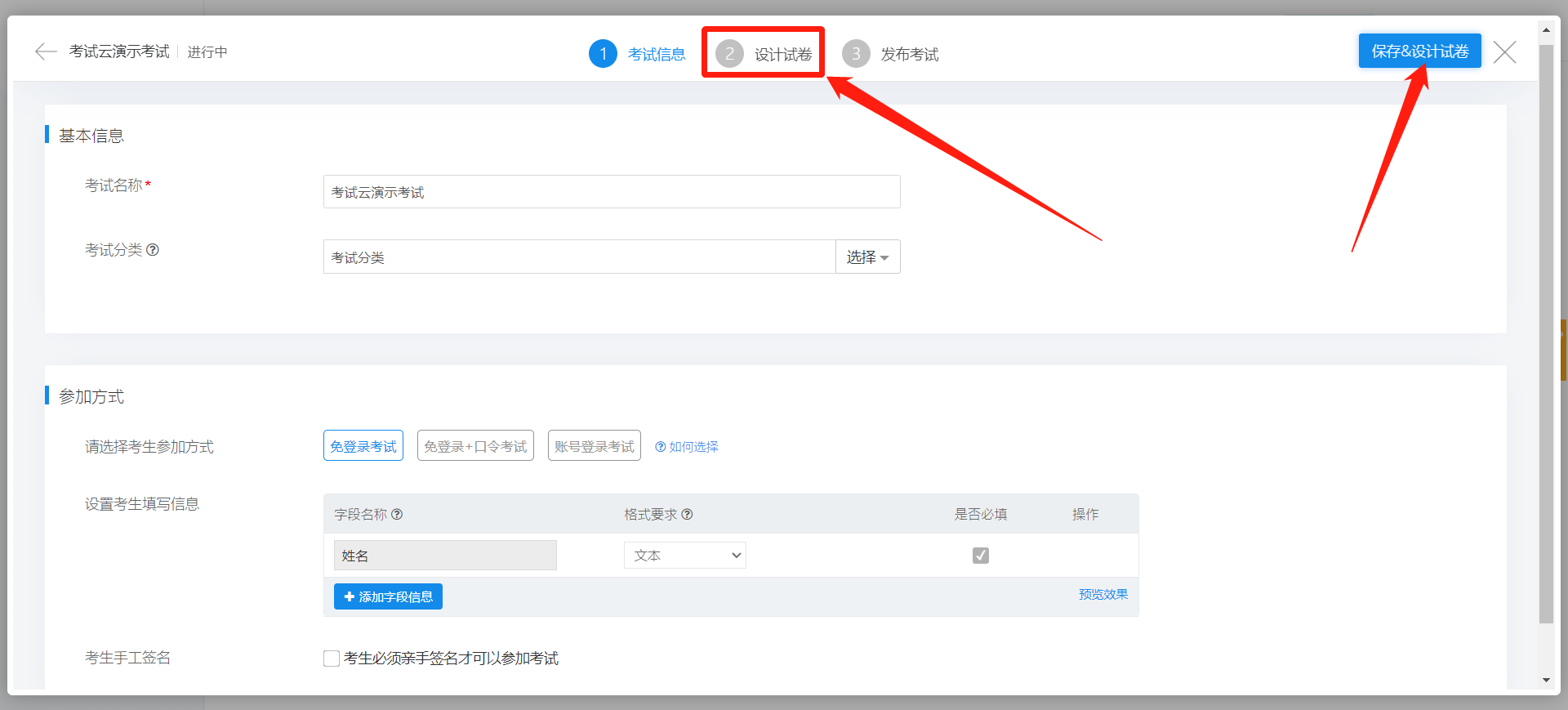Toggle the 姓名 required checkbox

(x=981, y=556)
